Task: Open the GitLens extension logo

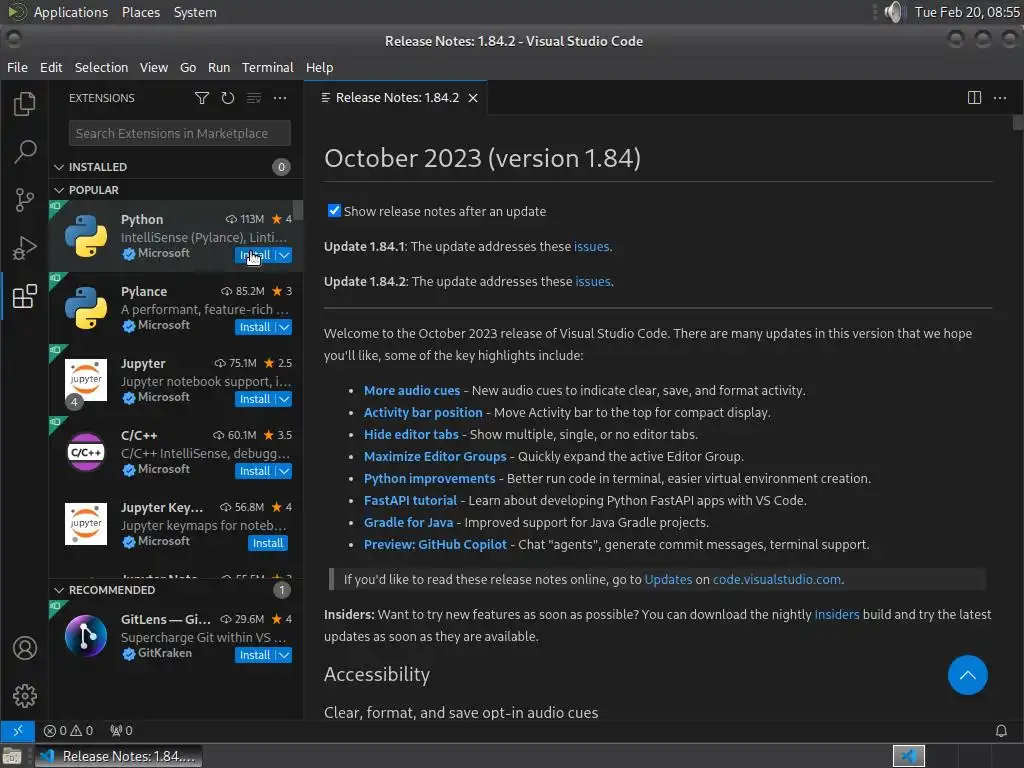Action: point(86,635)
